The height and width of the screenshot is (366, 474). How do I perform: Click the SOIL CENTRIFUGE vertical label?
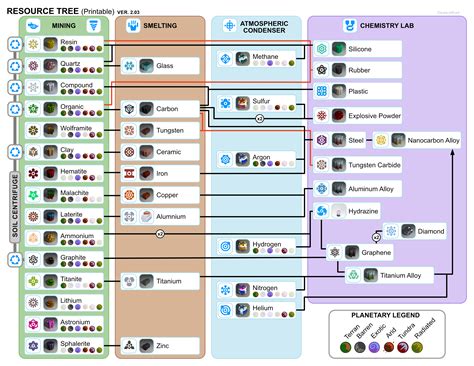15,207
